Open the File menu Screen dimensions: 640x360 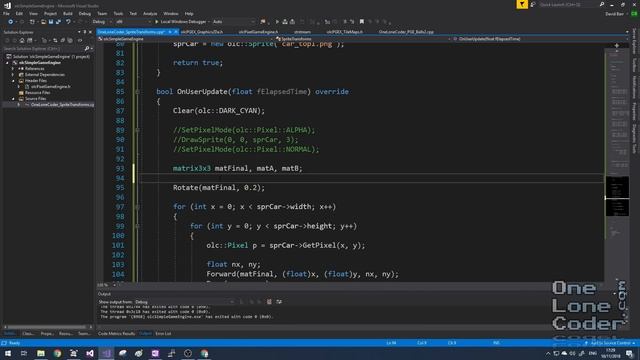(6, 13)
